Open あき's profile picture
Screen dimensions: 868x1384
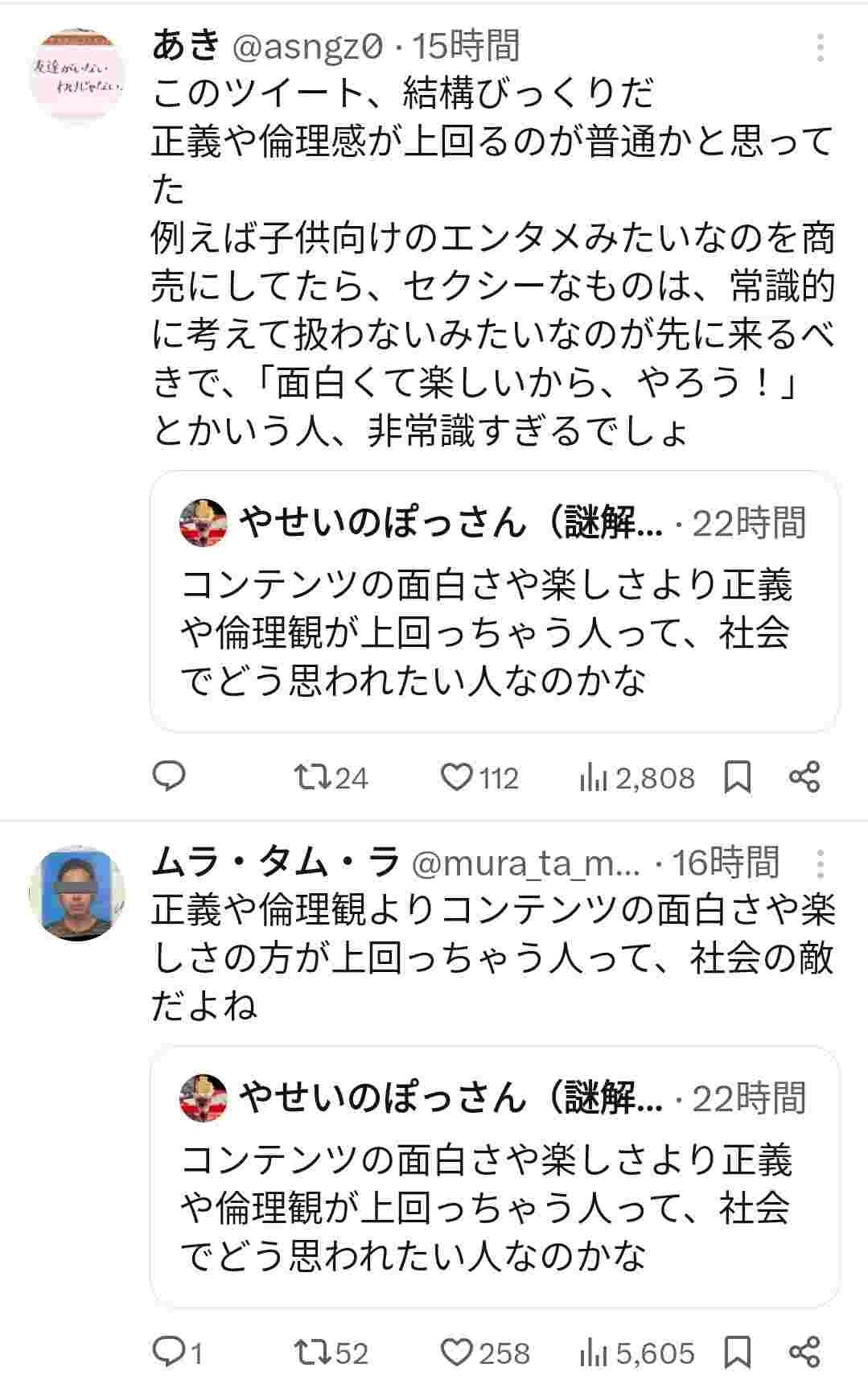pos(77,76)
